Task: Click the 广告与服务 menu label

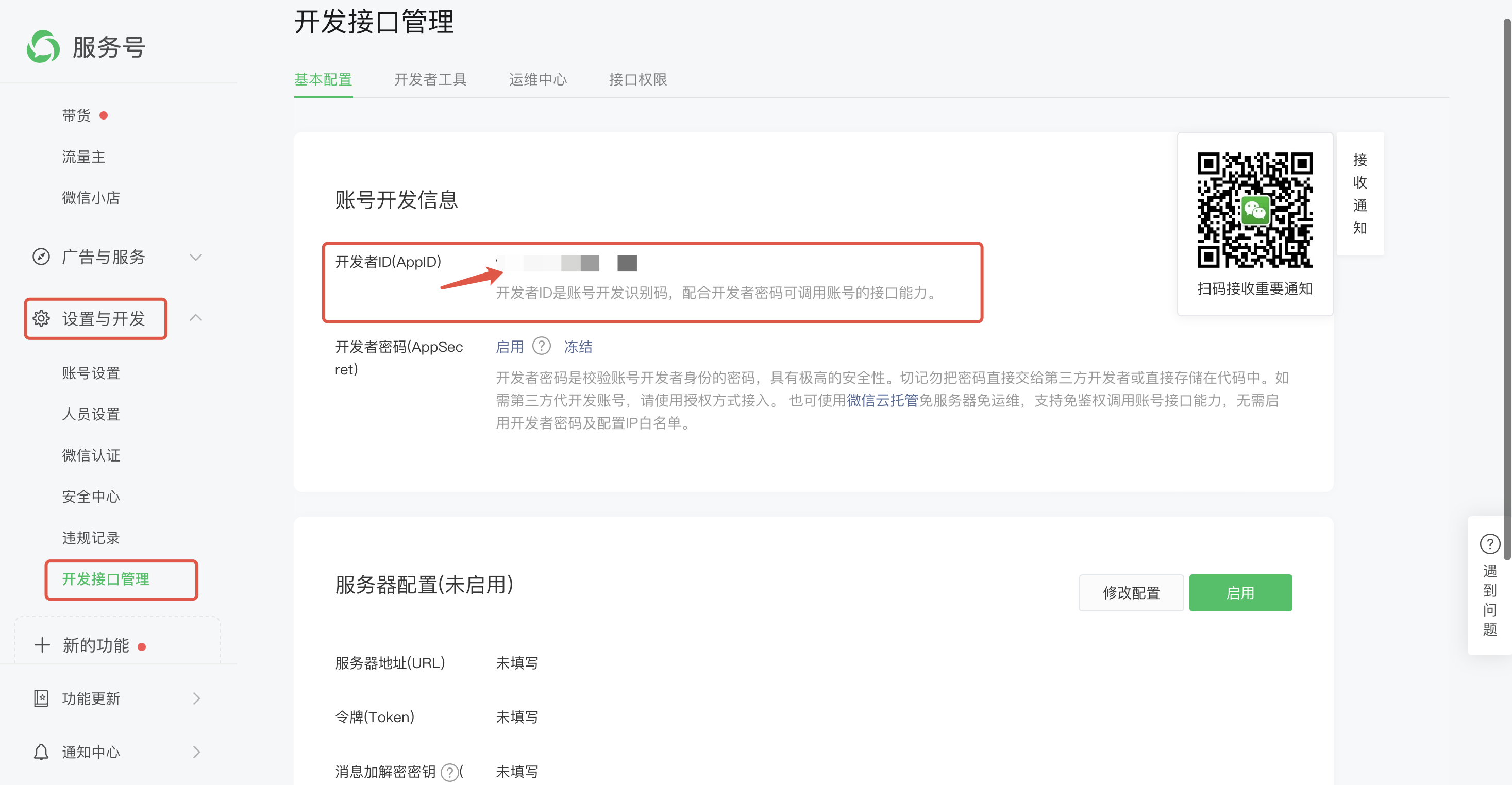Action: tap(103, 257)
